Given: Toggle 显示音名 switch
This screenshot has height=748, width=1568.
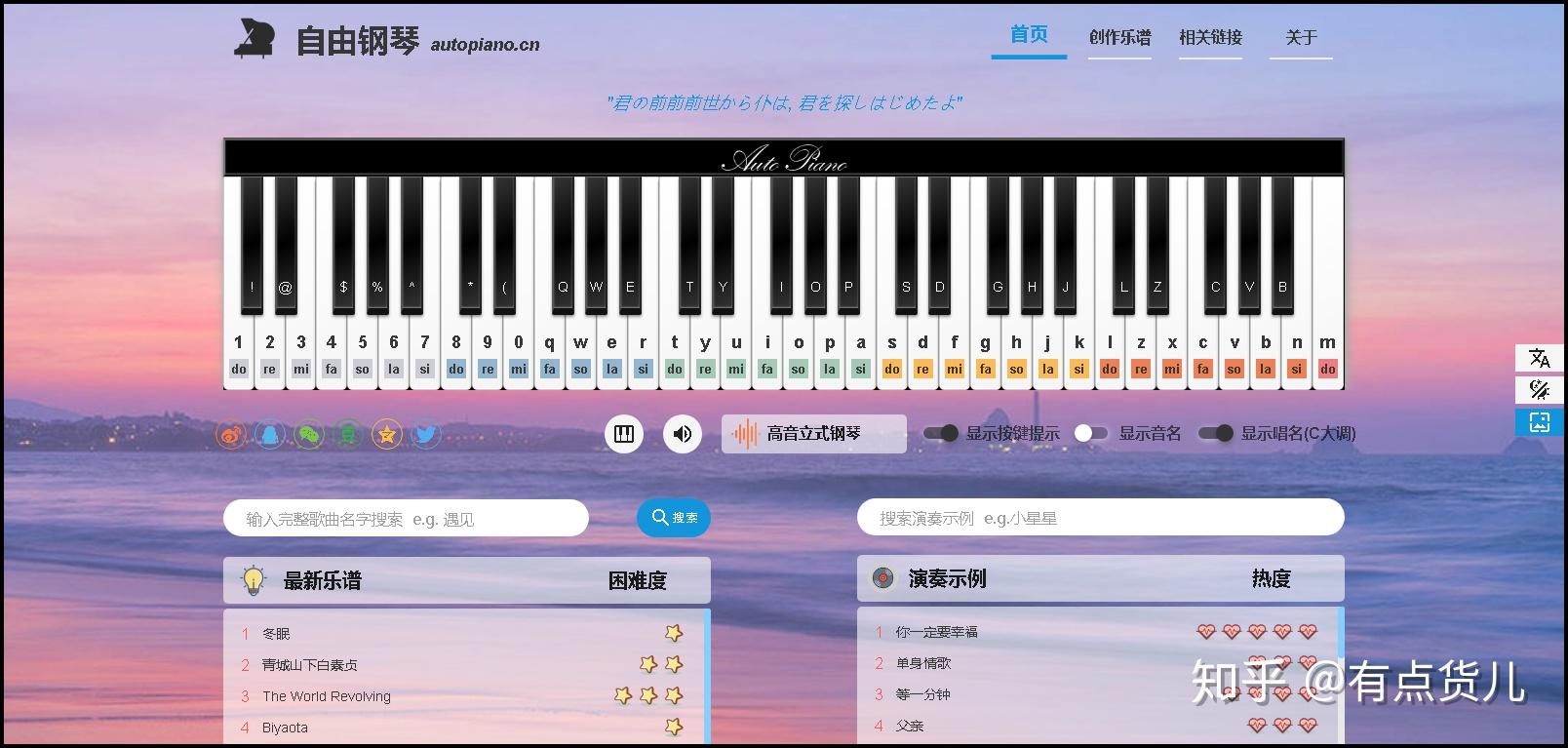Looking at the screenshot, I should (1091, 433).
